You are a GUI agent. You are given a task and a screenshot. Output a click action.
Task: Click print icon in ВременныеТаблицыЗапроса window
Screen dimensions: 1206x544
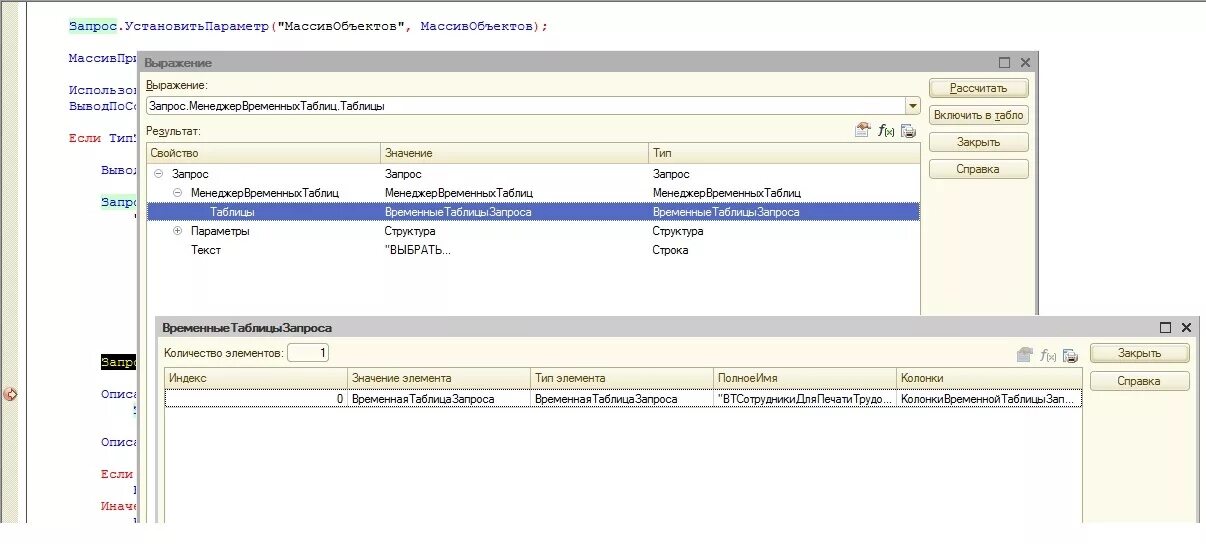pyautogui.click(x=1070, y=355)
